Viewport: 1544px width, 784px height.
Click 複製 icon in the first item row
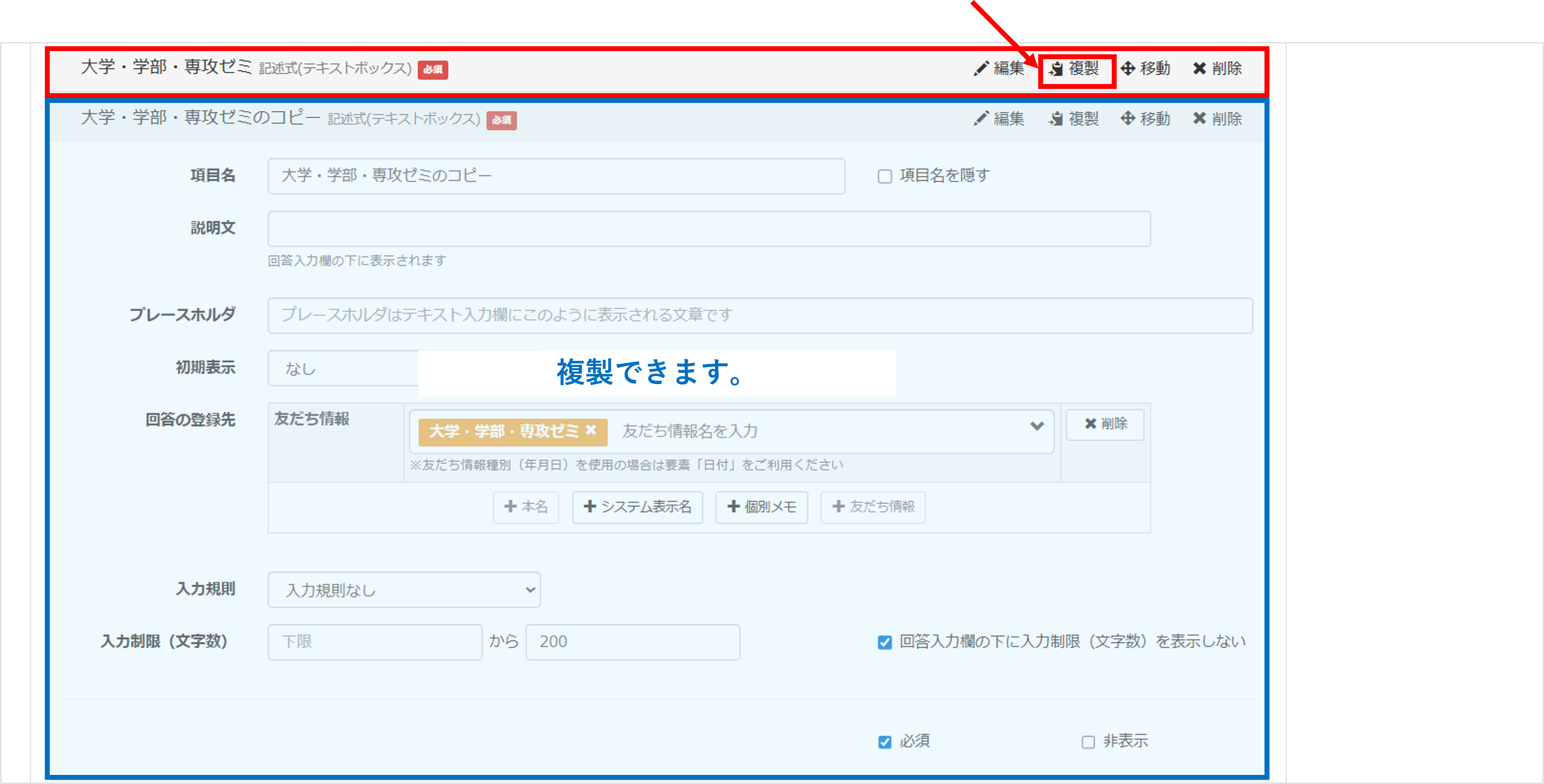1056,69
